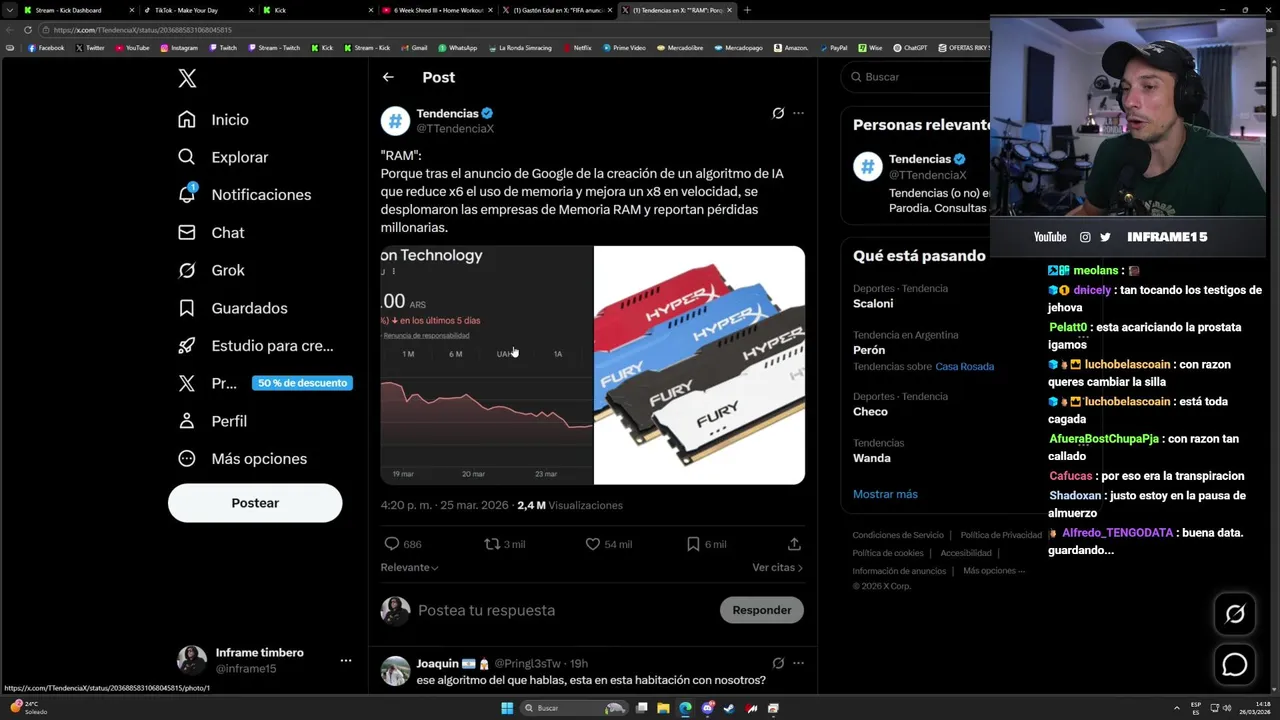
Task: Click the repost icon showing 3 mil
Action: pos(491,544)
